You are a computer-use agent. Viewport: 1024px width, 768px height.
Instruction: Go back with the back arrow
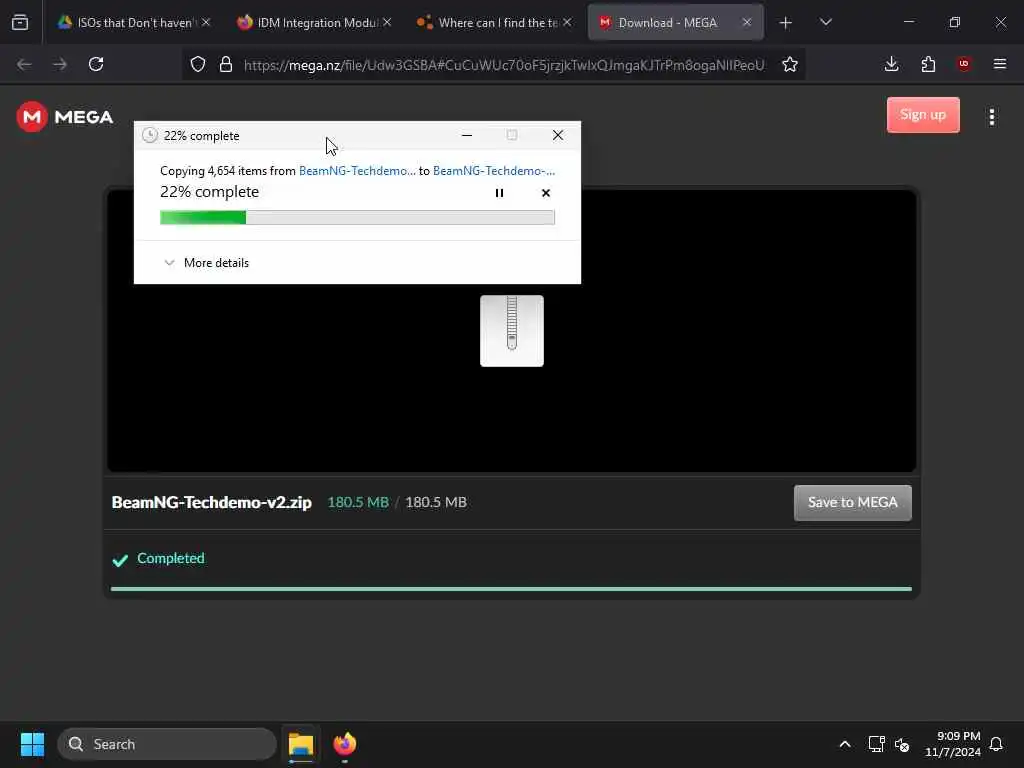(x=24, y=64)
